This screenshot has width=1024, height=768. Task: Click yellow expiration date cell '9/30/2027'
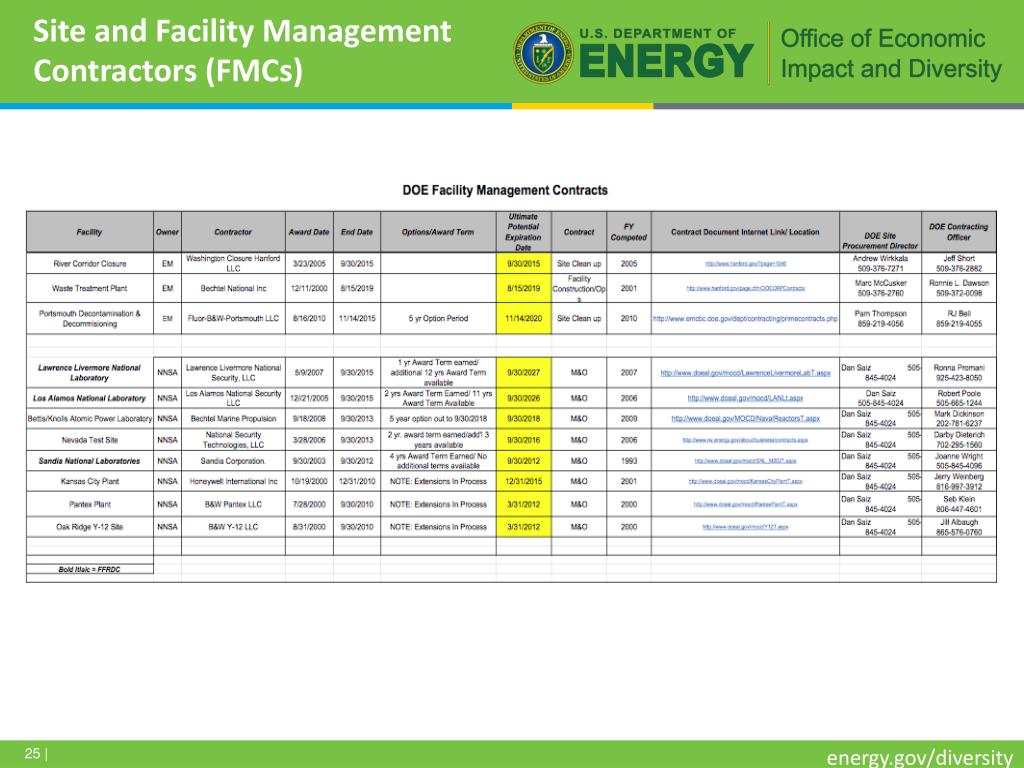(523, 372)
